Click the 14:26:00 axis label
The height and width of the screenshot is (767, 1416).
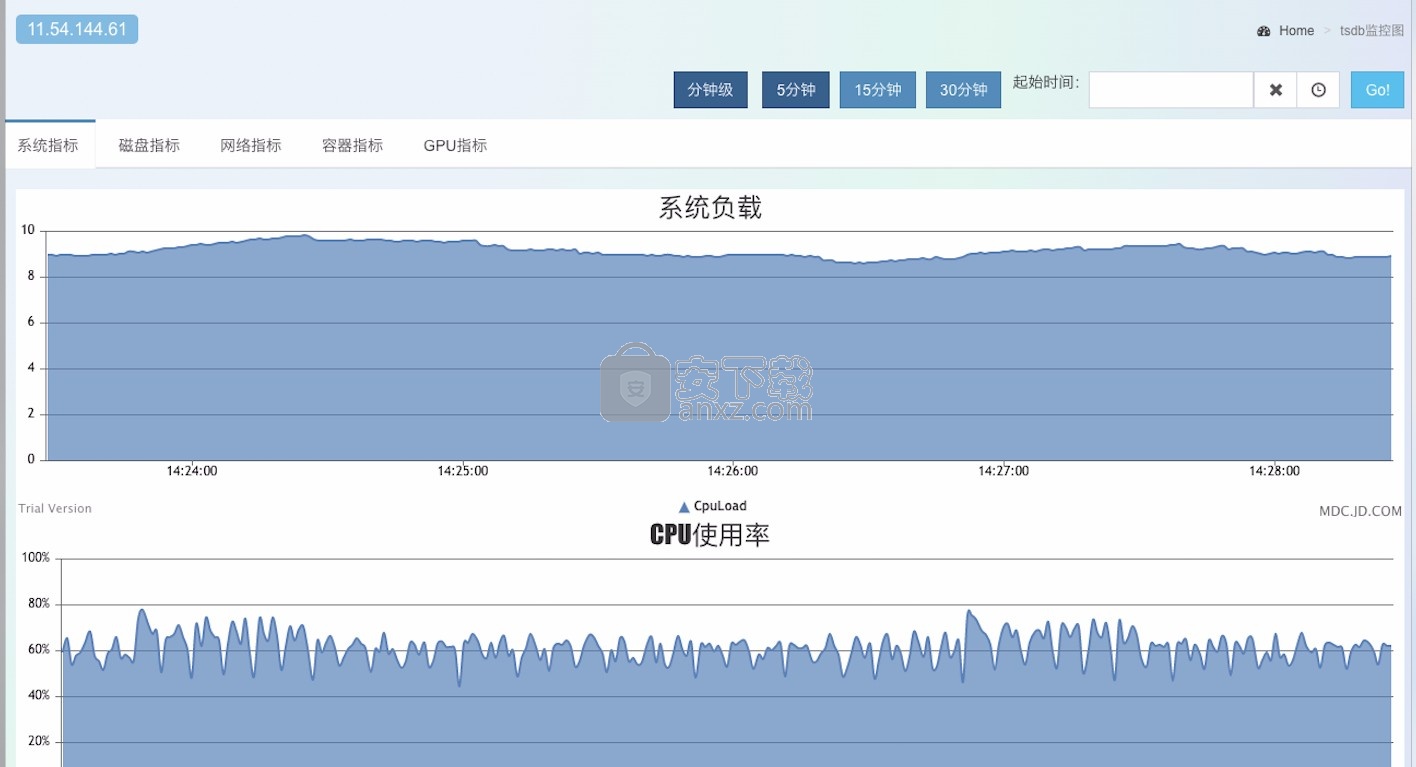click(733, 471)
